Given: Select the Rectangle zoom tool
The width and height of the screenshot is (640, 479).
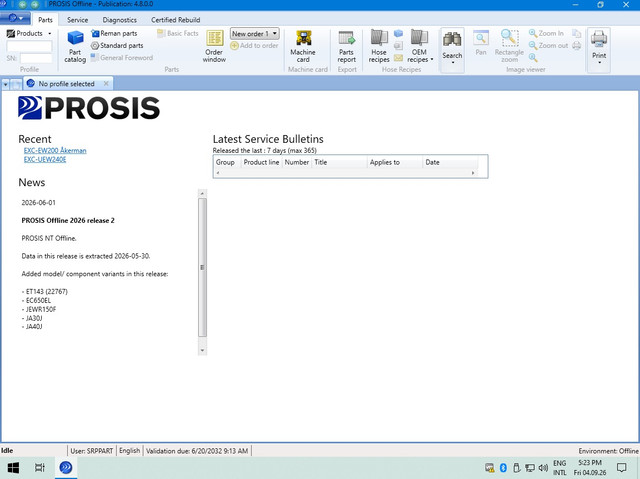Looking at the screenshot, I should [509, 47].
